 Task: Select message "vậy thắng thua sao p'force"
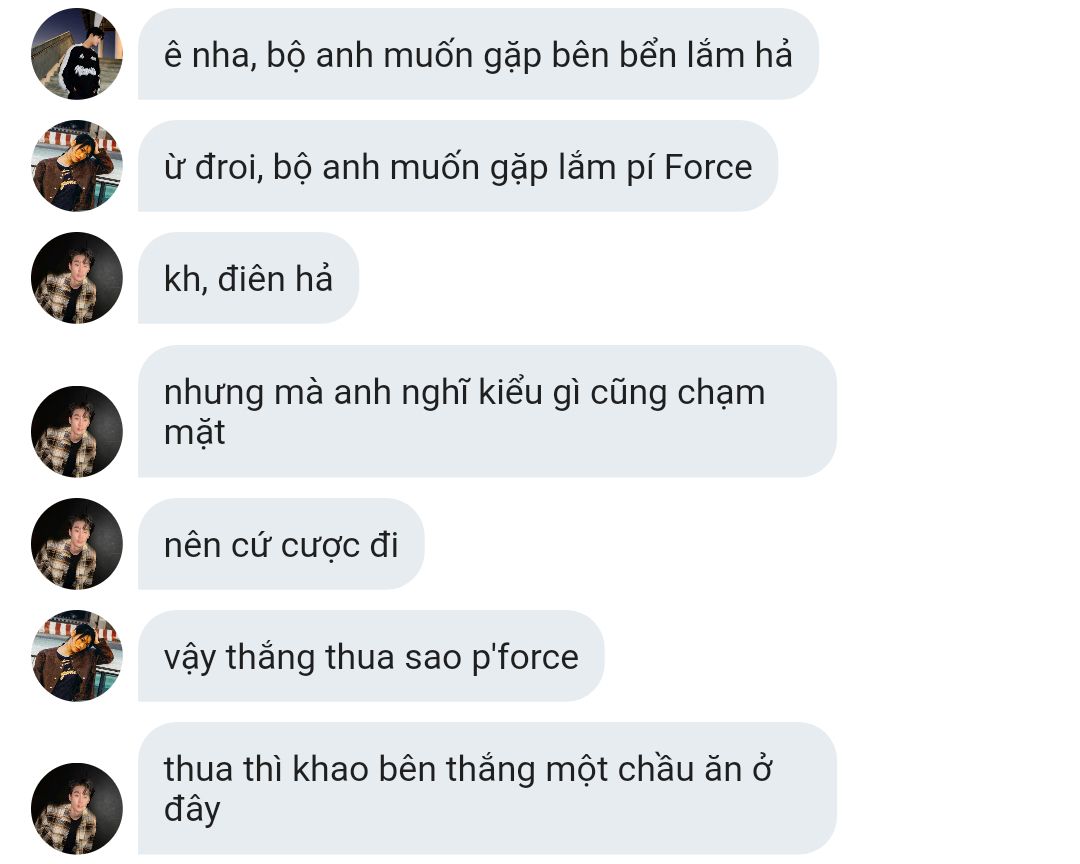tap(371, 656)
